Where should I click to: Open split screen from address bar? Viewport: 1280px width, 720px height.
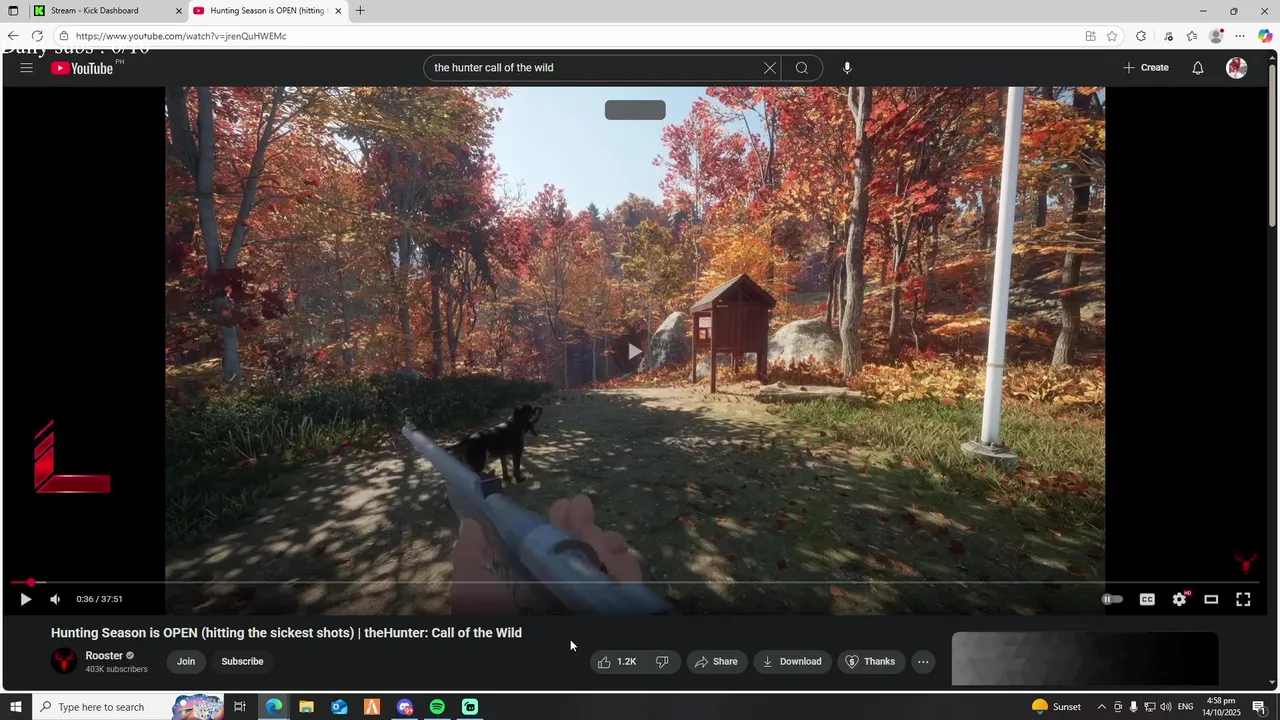tap(1090, 36)
